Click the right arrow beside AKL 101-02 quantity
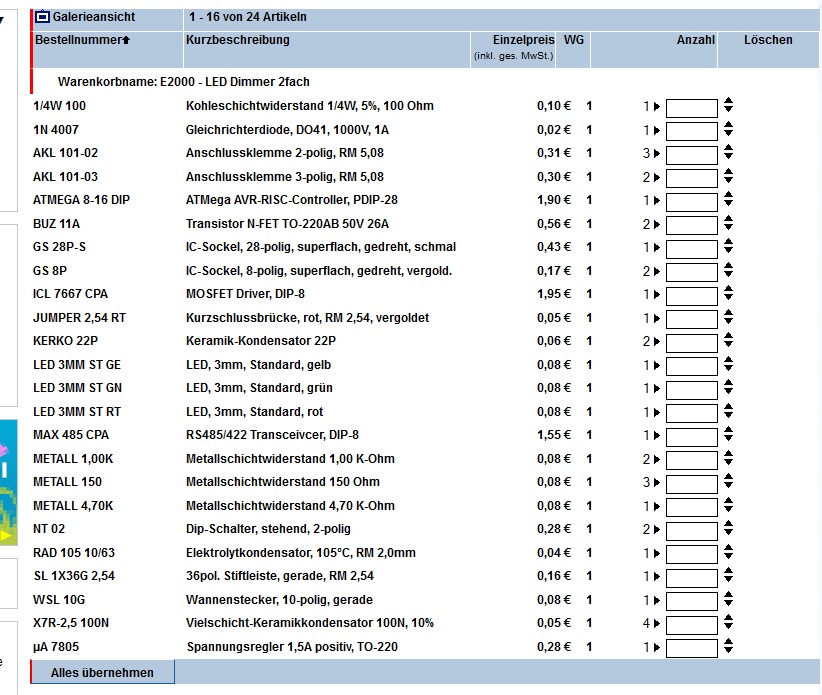Image resolution: width=822 pixels, height=695 pixels. pos(657,154)
